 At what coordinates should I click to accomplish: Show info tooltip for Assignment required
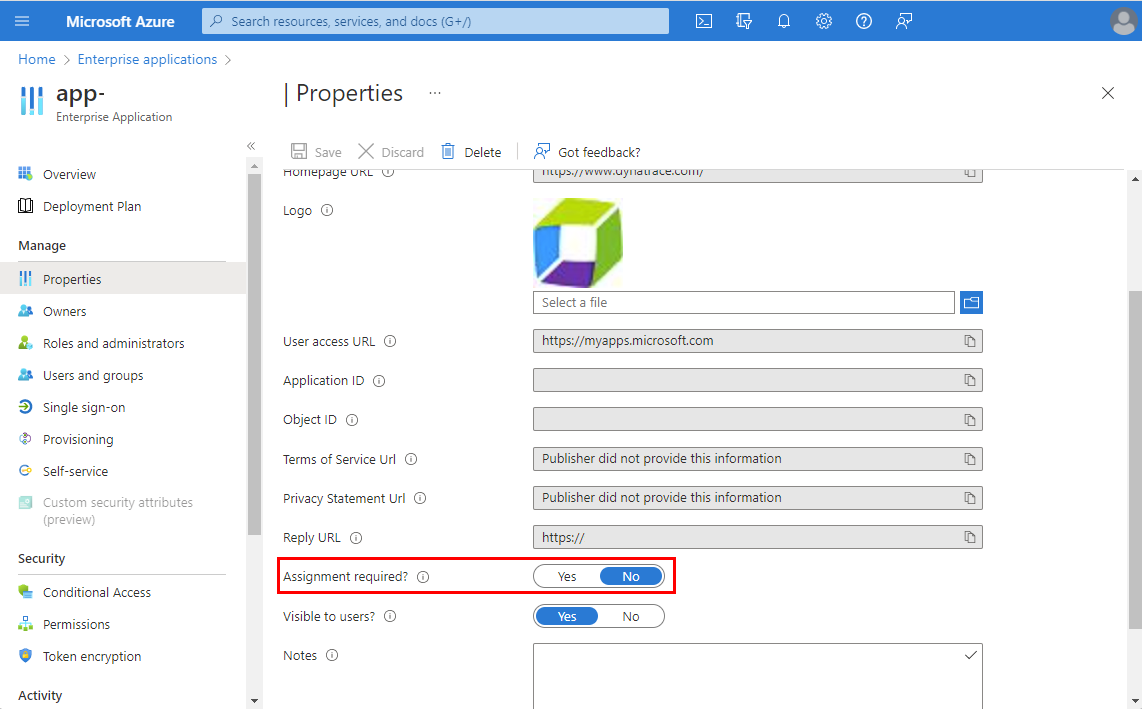423,576
